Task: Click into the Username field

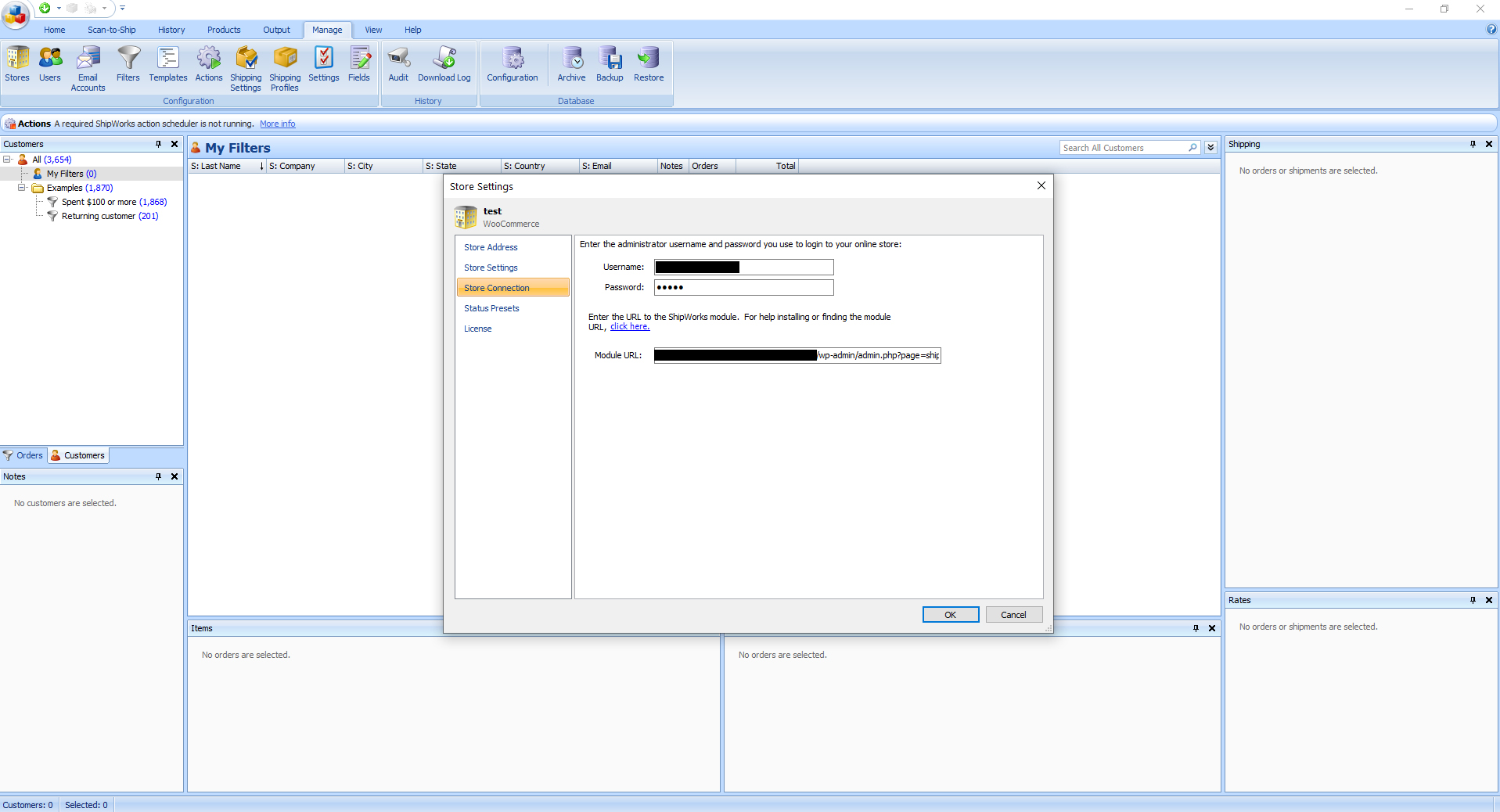Action: click(744, 267)
